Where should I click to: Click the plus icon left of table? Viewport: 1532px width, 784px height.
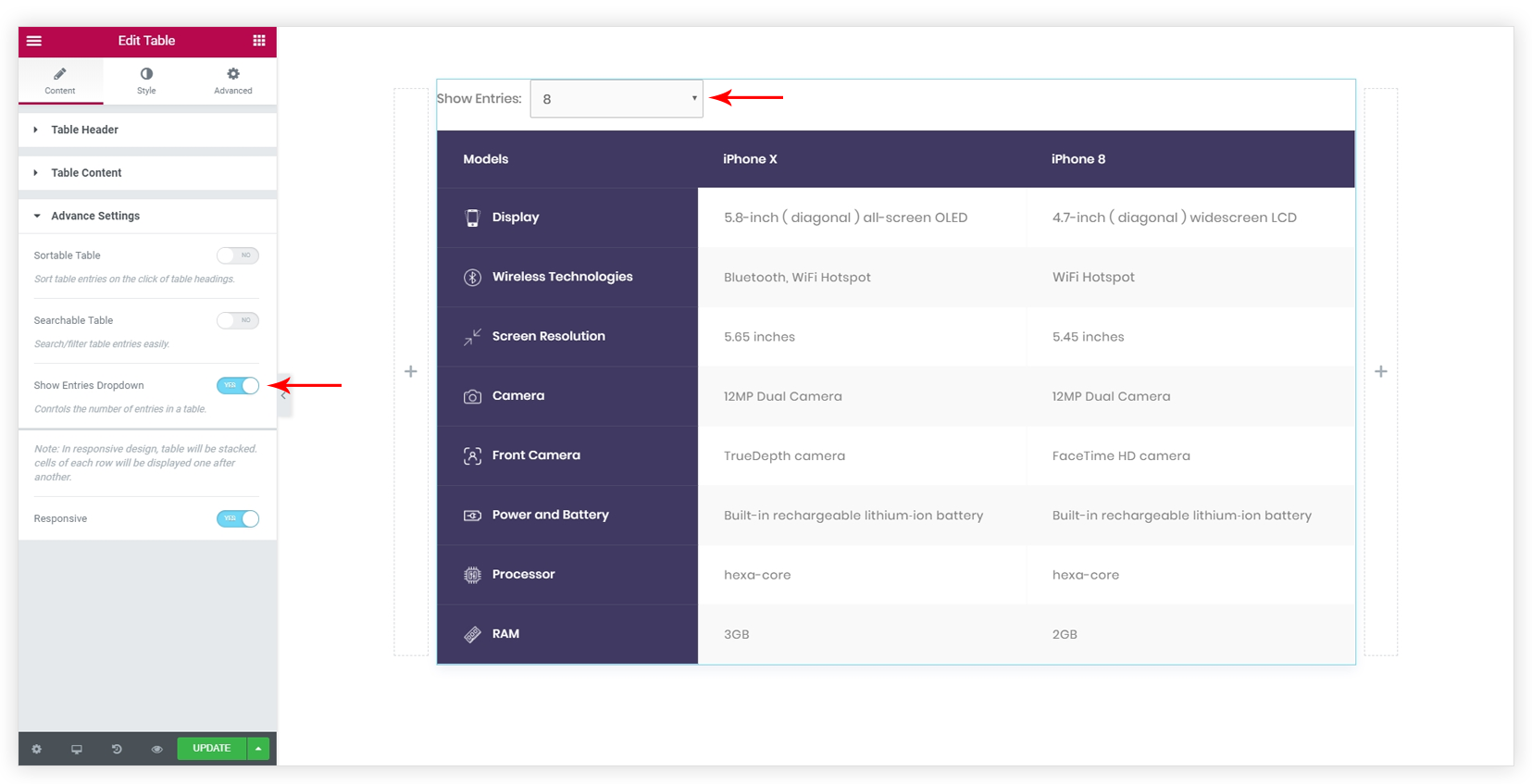click(x=411, y=371)
